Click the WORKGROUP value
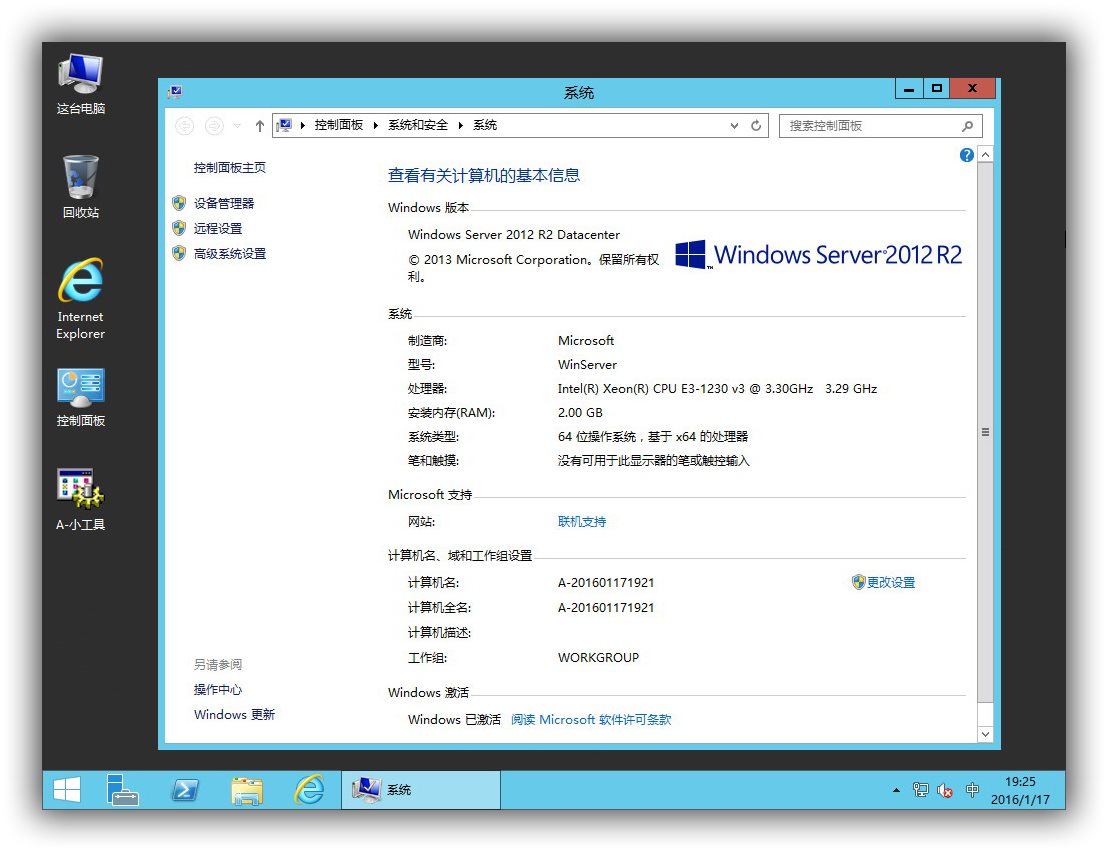1108x852 pixels. [x=598, y=658]
